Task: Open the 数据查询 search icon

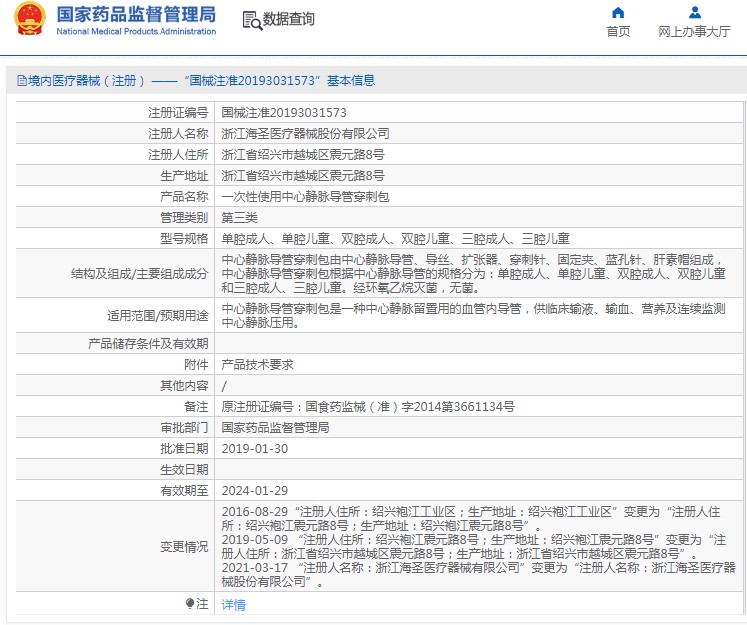Action: point(252,20)
